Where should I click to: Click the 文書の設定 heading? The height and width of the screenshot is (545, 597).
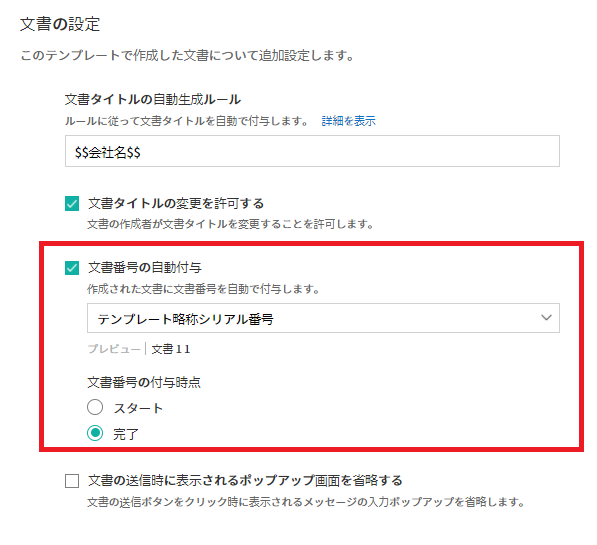coord(60,24)
